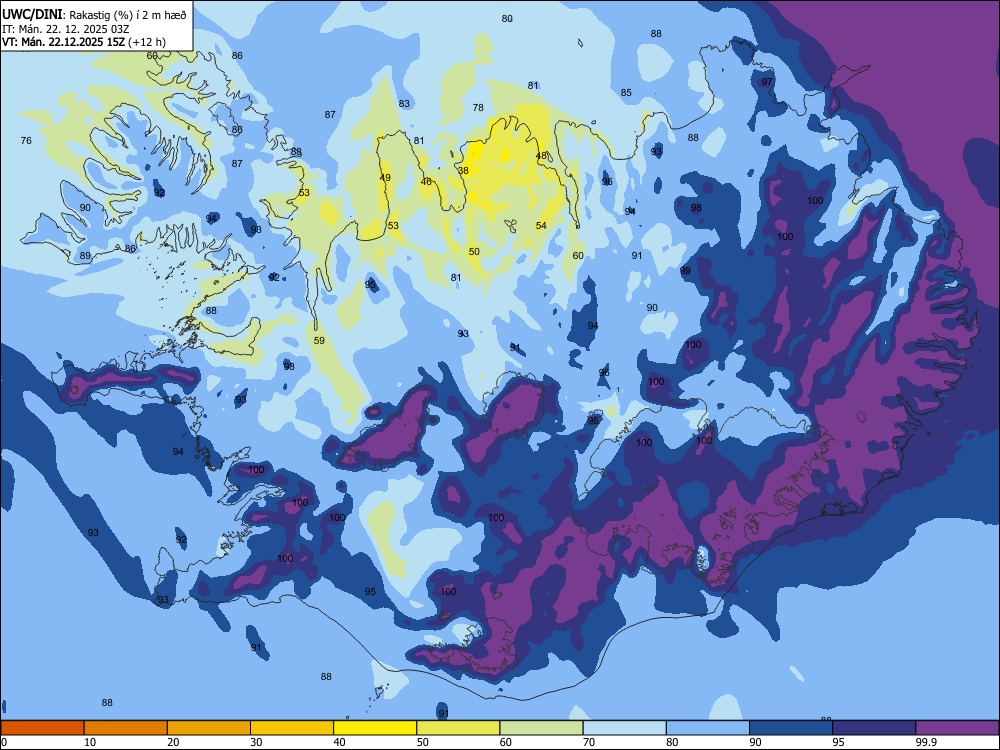Click the '40' tick on the color scale
Screen dimensions: 1000x750
[339, 742]
